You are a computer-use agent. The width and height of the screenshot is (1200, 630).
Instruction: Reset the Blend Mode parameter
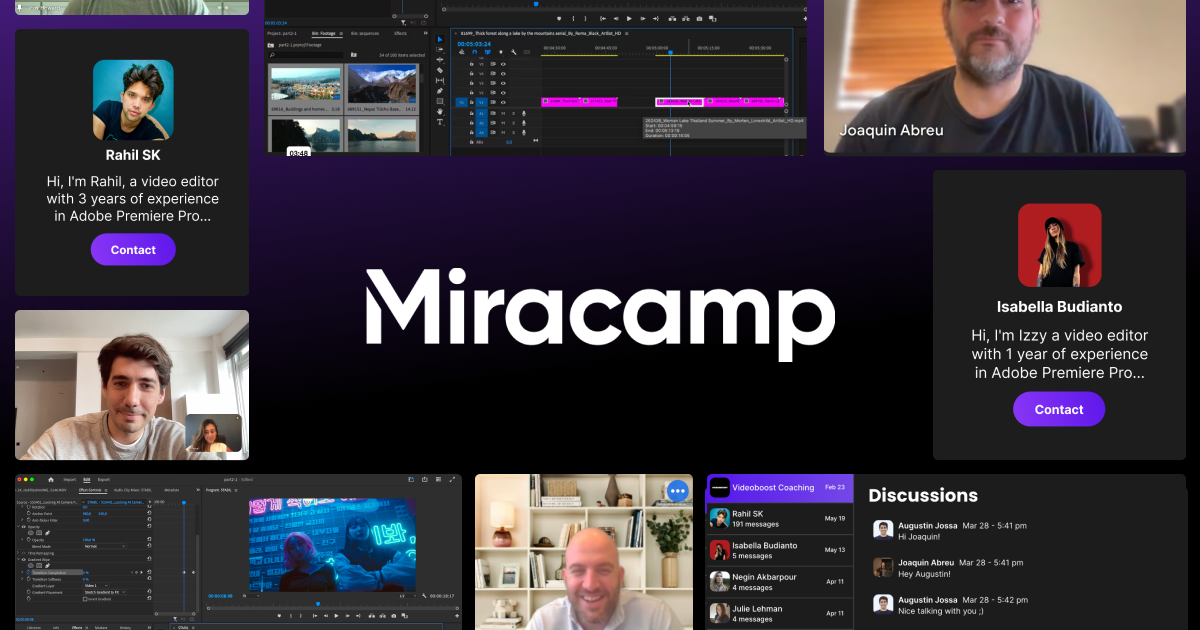point(149,546)
